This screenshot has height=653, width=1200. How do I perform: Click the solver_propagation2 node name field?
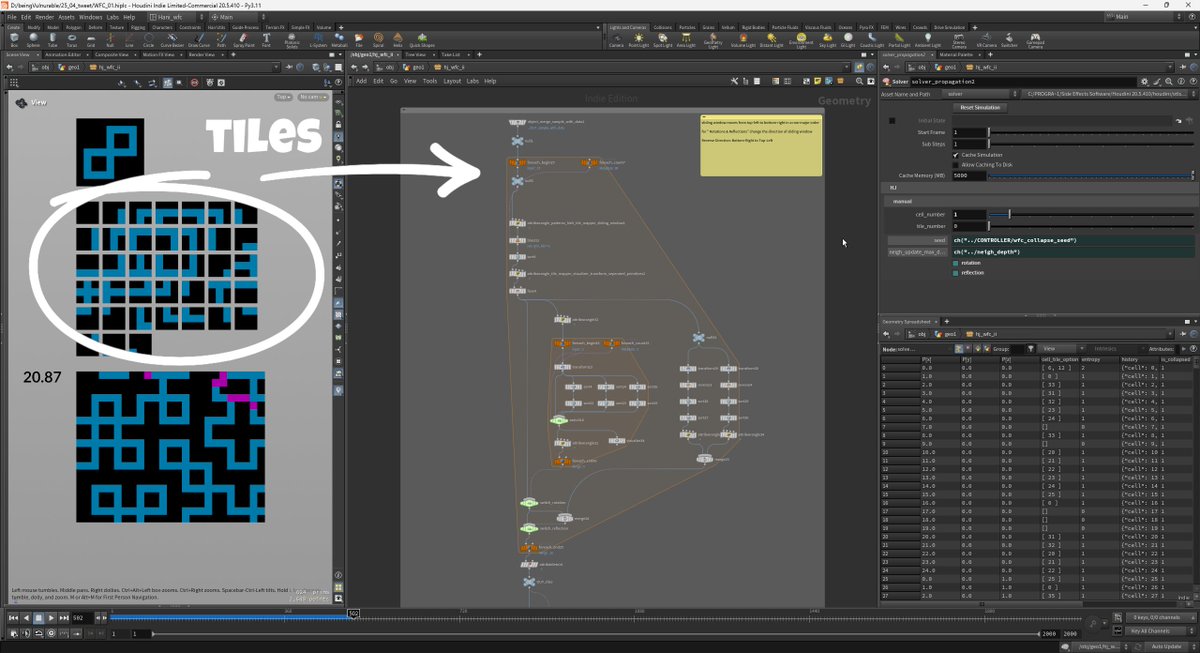(x=1022, y=81)
